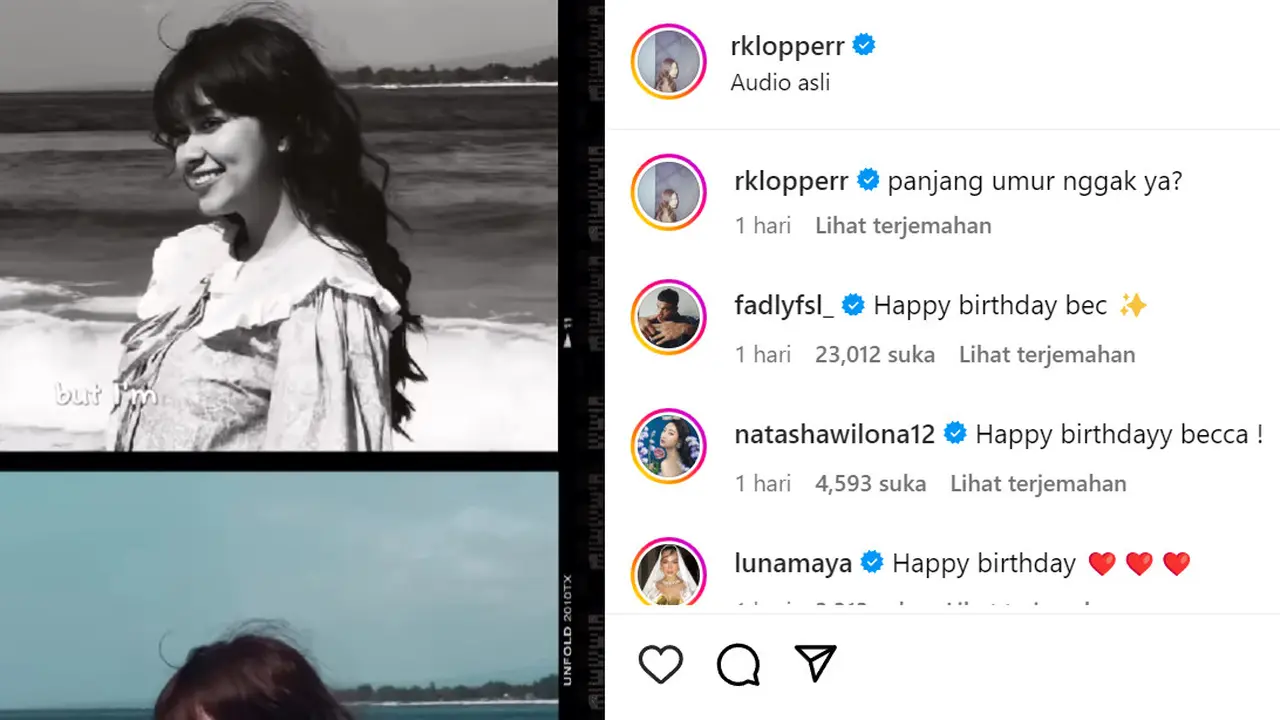The width and height of the screenshot is (1280, 720).
Task: Click the verified badge beside natashawilona12
Action: click(x=956, y=433)
